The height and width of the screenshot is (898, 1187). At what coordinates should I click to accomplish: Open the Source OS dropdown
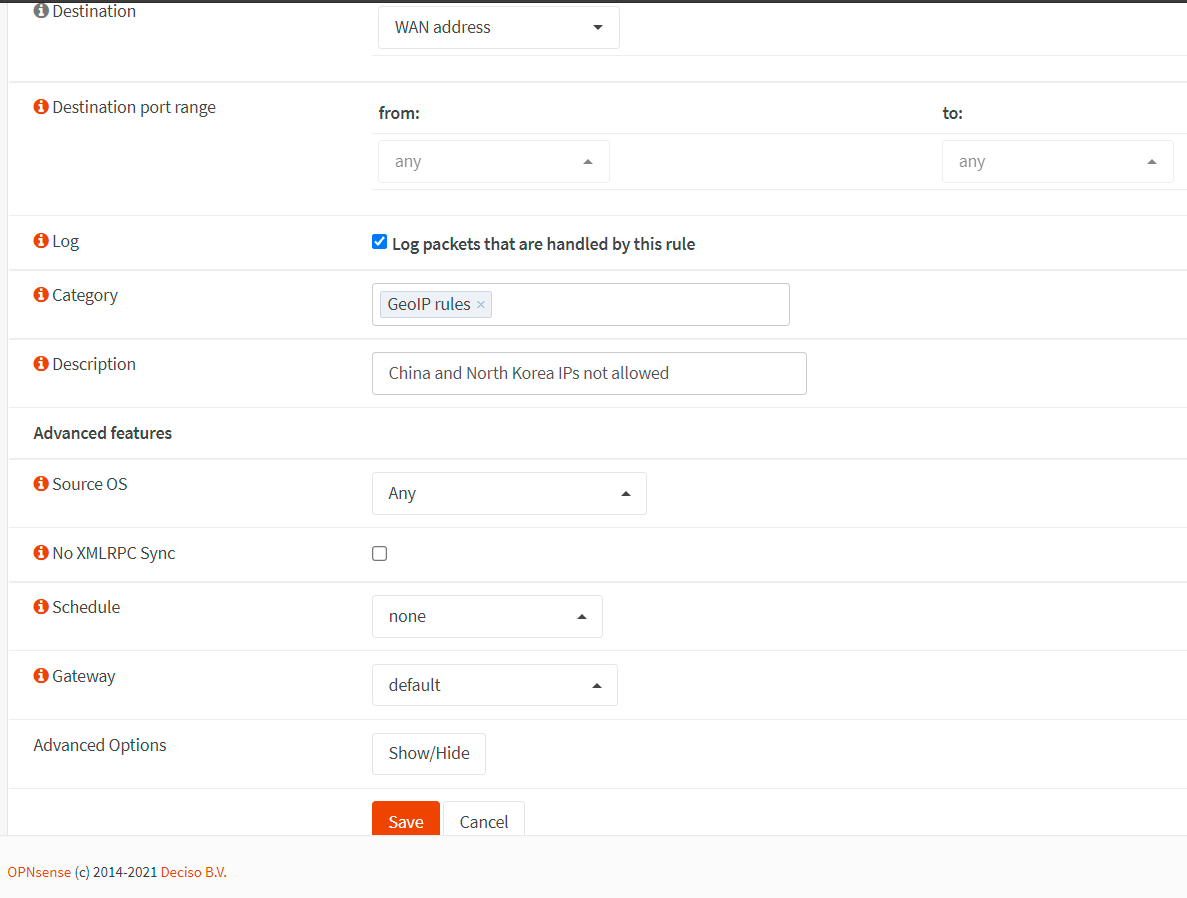[509, 494]
